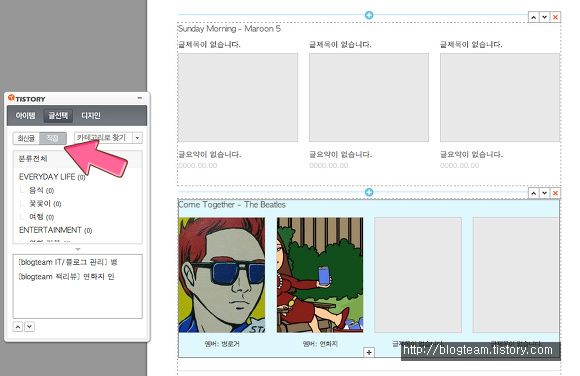
Task: Click third 글요약이 없습니다 summary text
Action: click(472, 154)
